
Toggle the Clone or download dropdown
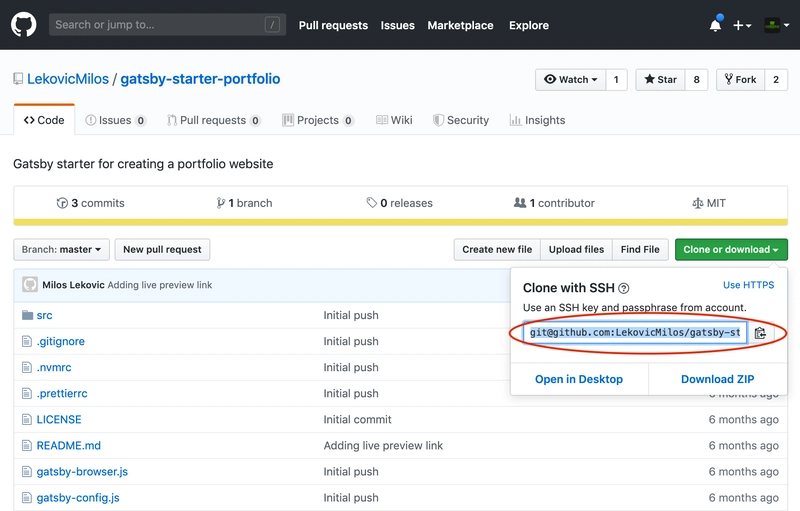(x=731, y=249)
